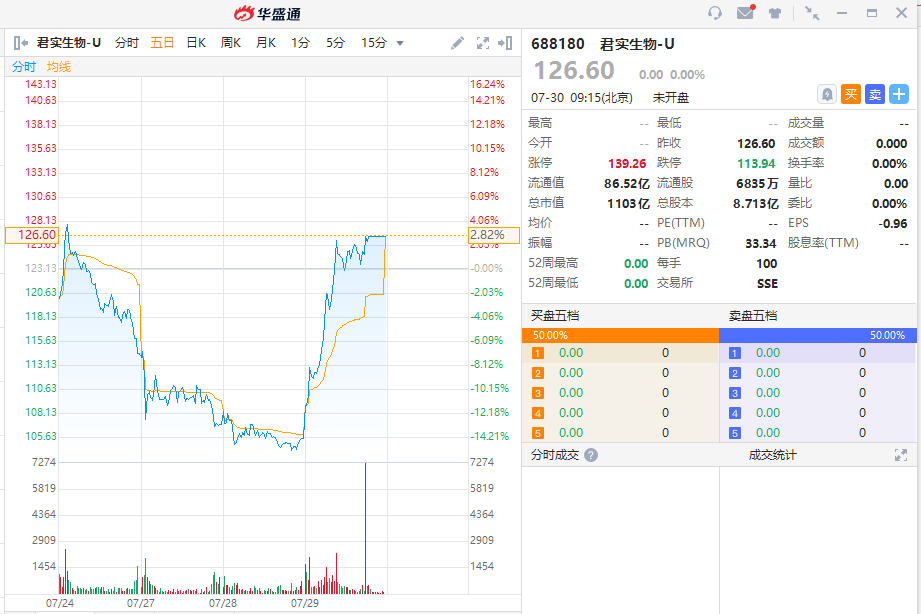Click the compact mode arrows icon
This screenshot has width=921, height=614.
[812, 13]
